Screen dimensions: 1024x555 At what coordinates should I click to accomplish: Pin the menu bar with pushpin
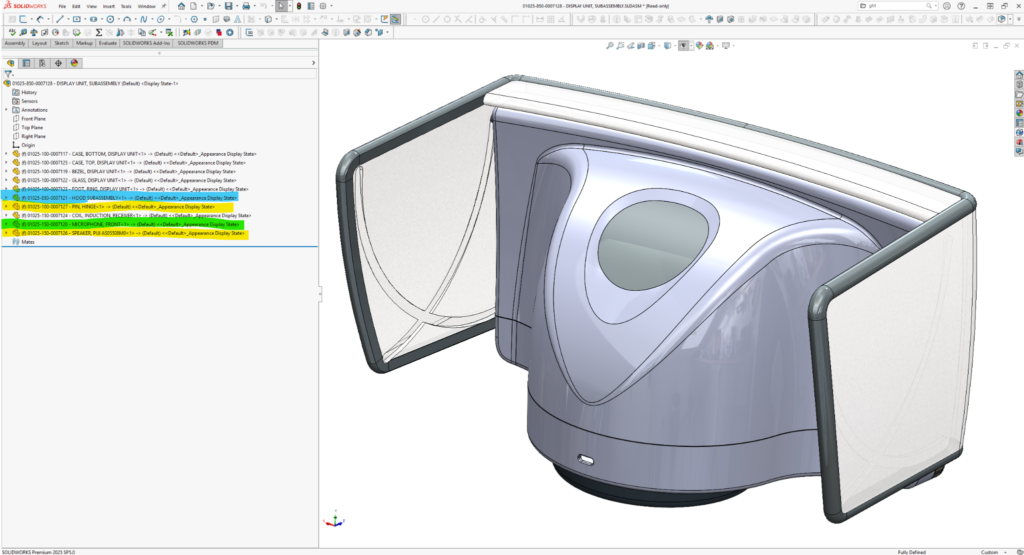[x=163, y=6]
